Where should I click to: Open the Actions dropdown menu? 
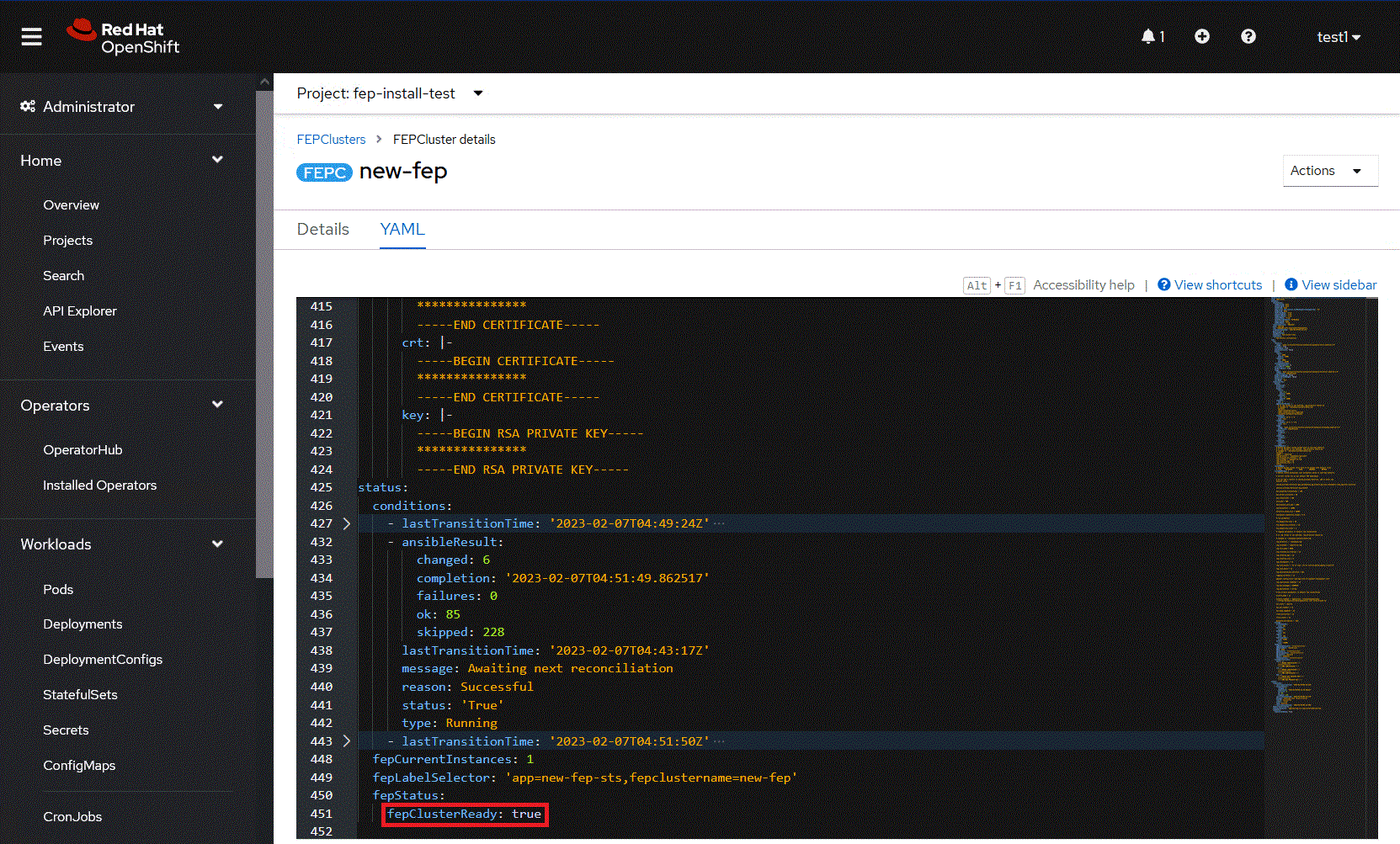1329,171
